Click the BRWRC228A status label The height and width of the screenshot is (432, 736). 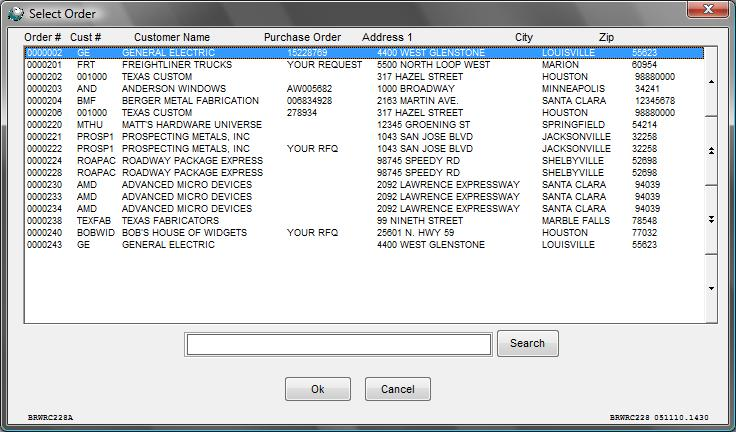pos(50,417)
